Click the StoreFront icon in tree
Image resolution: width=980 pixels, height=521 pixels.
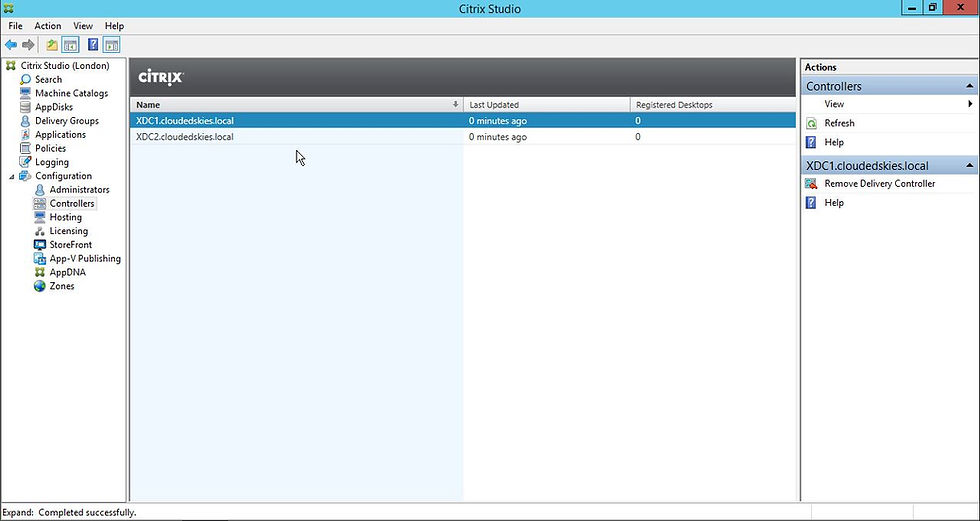(39, 245)
